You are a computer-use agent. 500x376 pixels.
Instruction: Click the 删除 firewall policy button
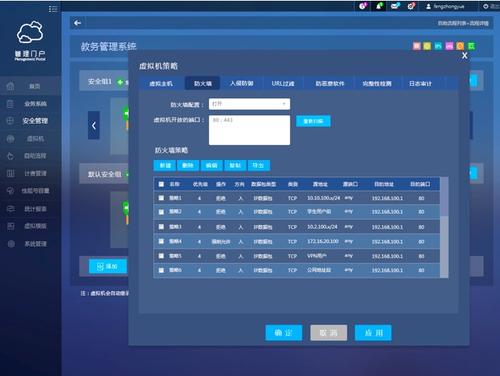click(188, 165)
